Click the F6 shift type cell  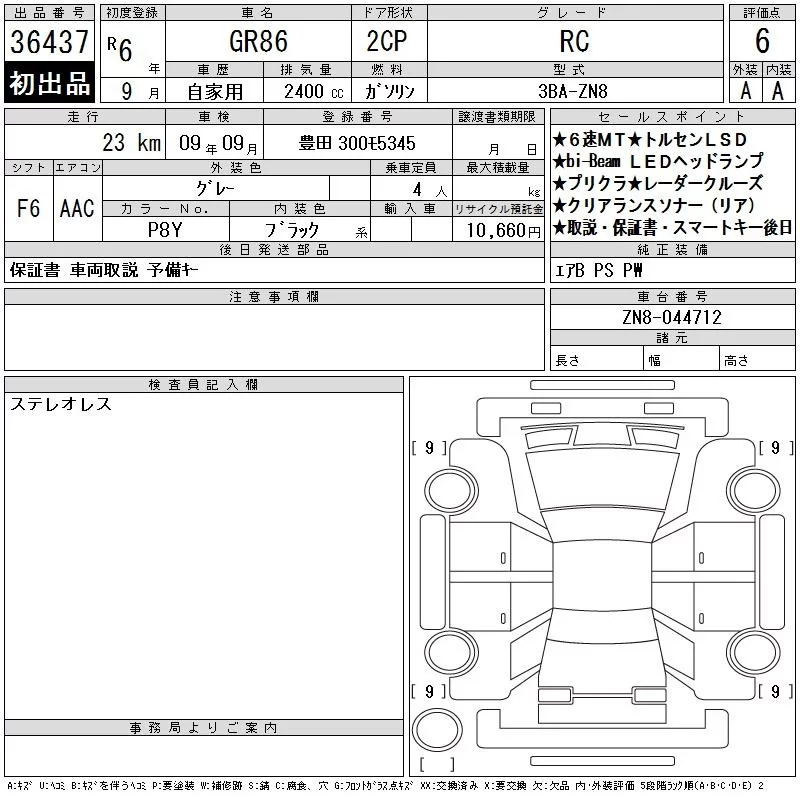pyautogui.click(x=28, y=208)
